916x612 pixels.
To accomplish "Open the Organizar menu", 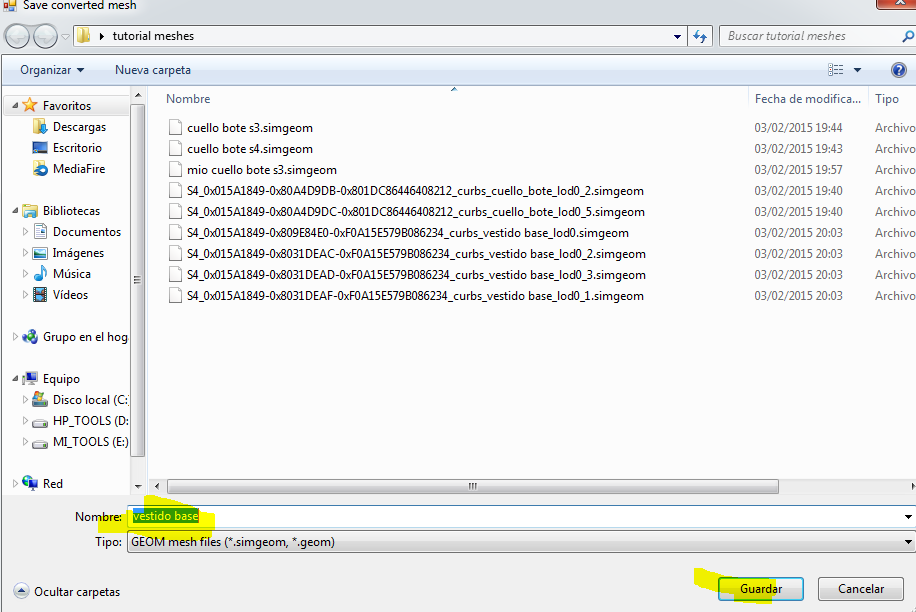I will pyautogui.click(x=52, y=70).
